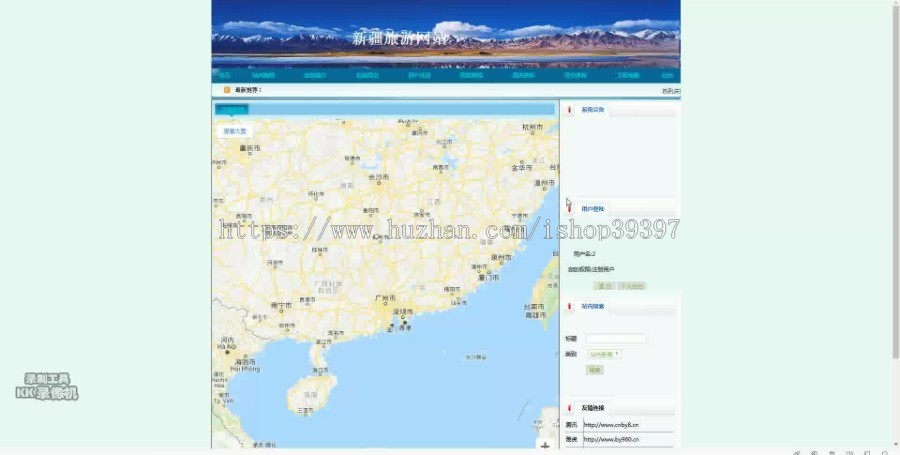The image size is (900, 455).
Task: Click 金华市 label on the map
Action: tap(522, 168)
